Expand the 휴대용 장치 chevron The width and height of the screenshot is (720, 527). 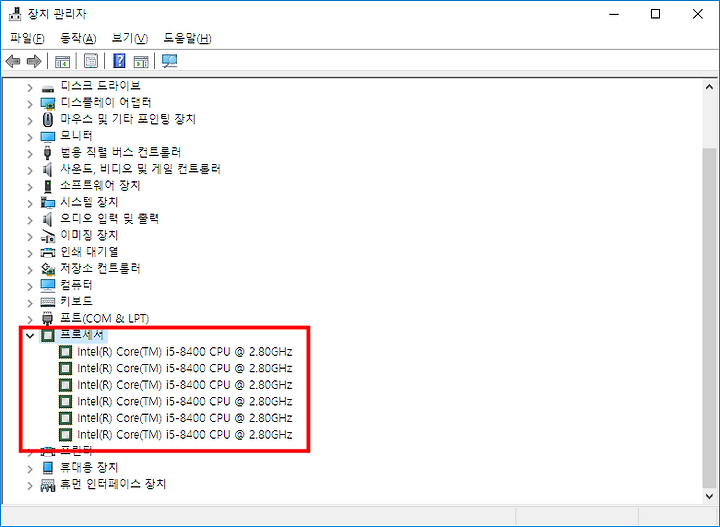[30, 469]
